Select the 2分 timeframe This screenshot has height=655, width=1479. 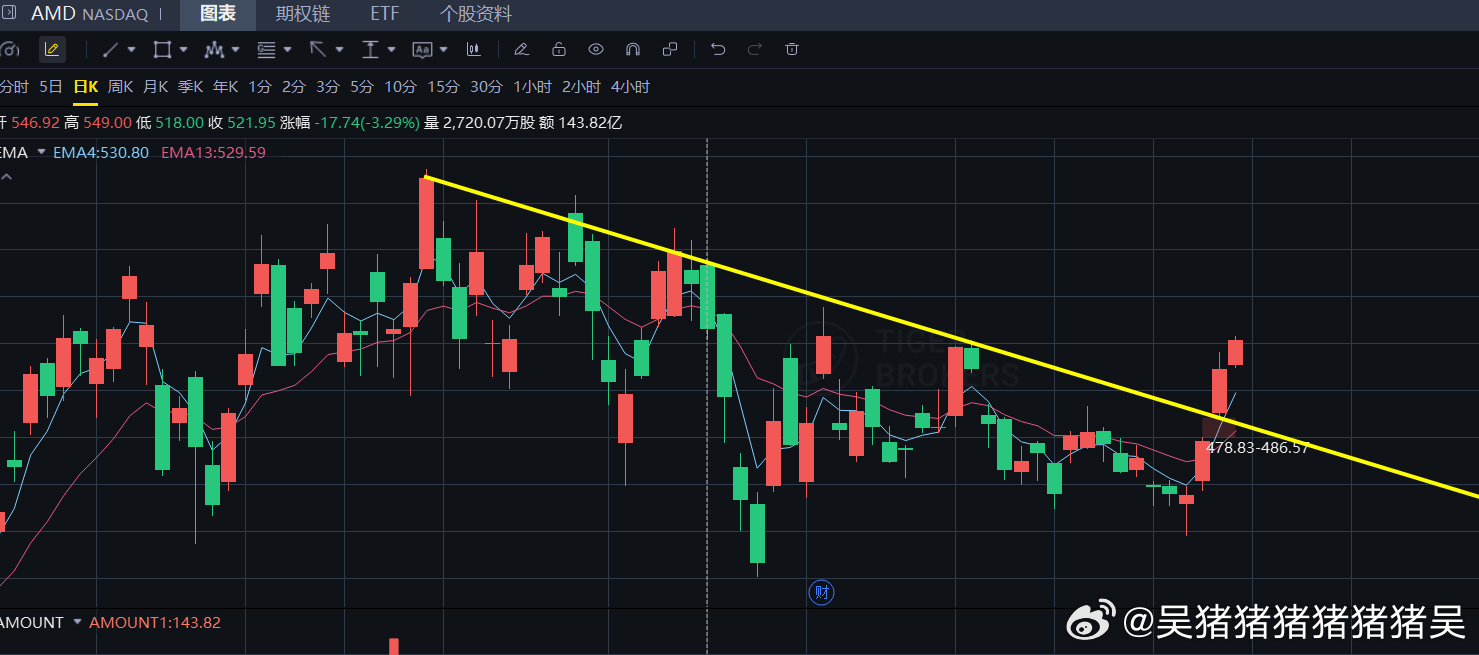294,87
